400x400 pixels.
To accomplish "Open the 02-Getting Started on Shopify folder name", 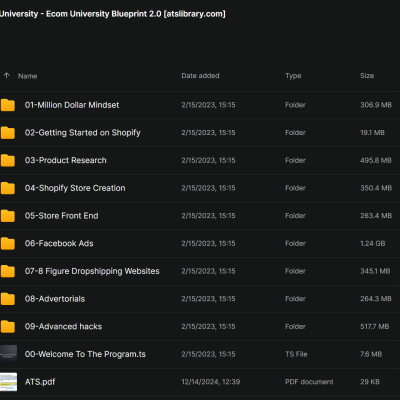I will [83, 133].
